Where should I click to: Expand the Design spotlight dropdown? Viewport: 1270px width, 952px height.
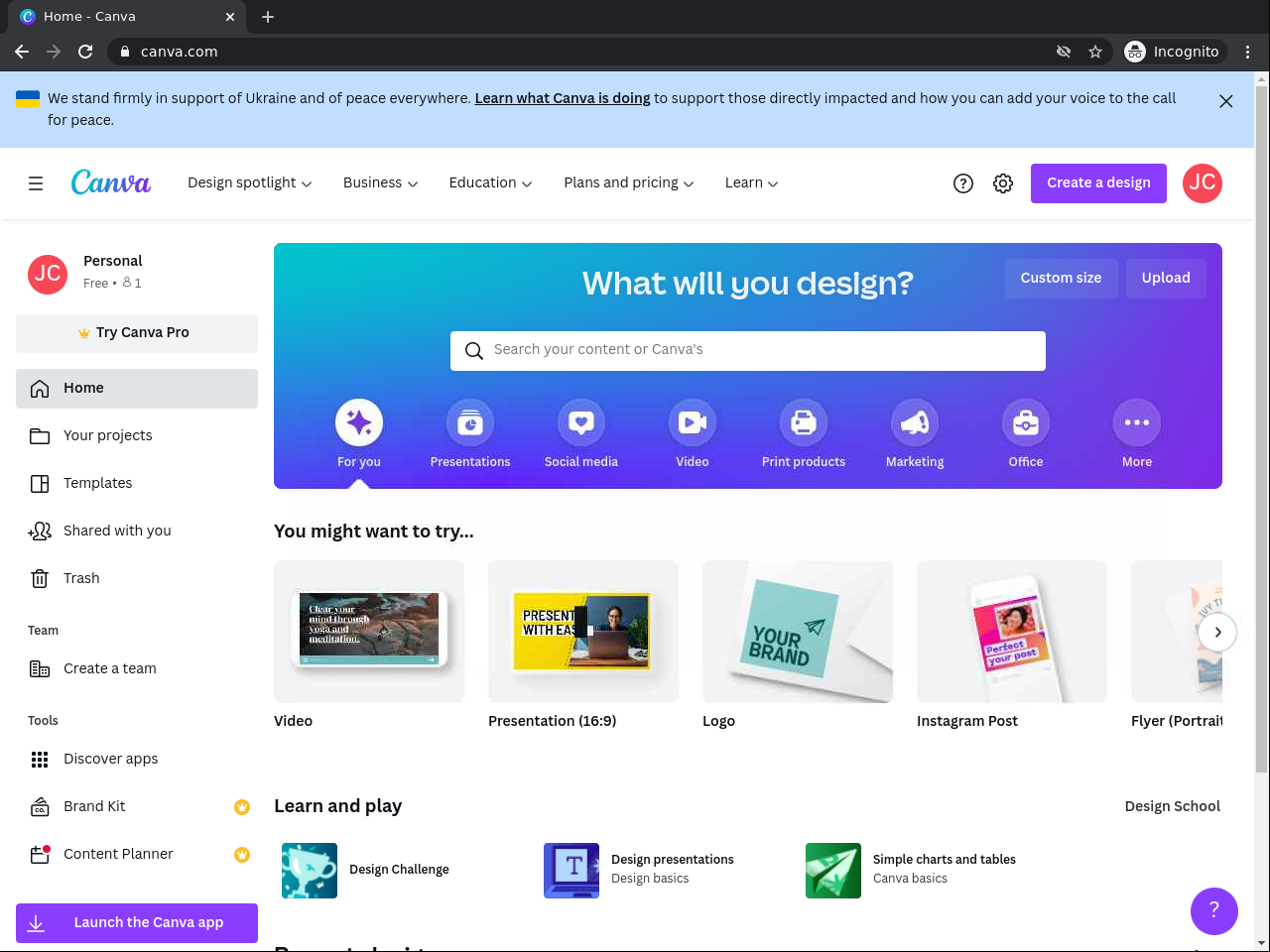click(250, 183)
